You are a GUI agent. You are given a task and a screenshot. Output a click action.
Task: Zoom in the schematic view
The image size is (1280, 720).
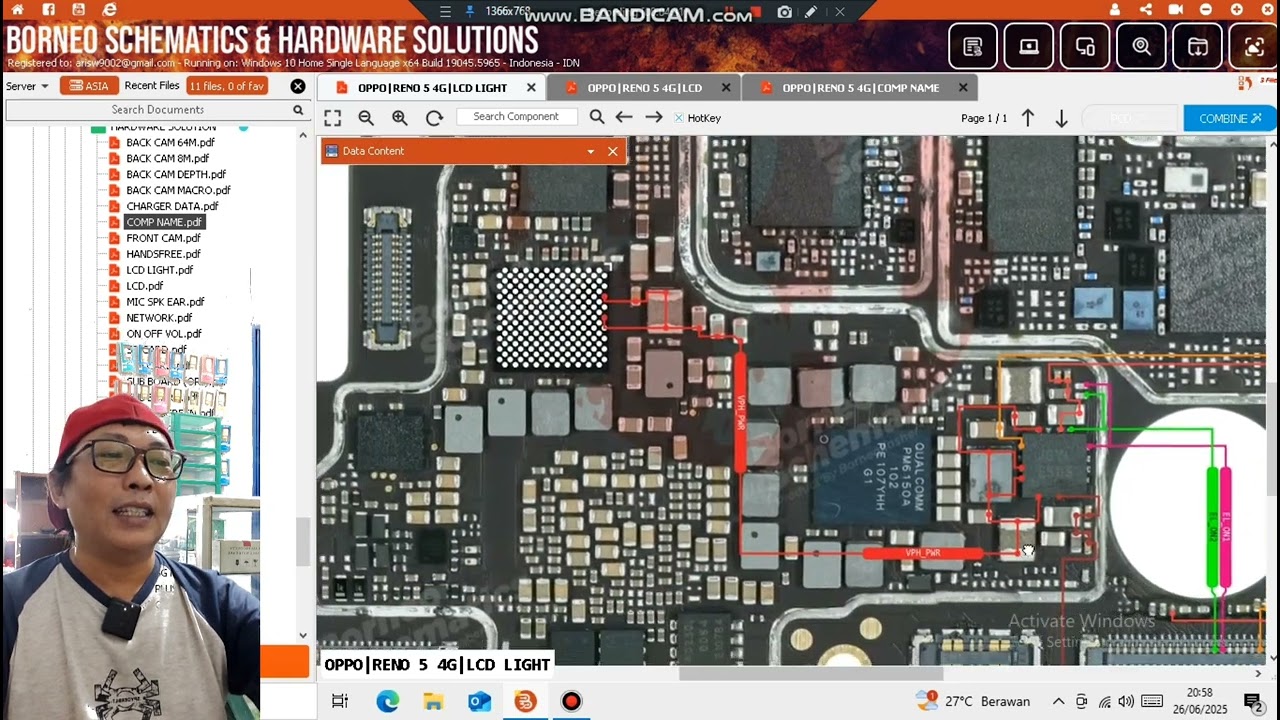pos(400,118)
